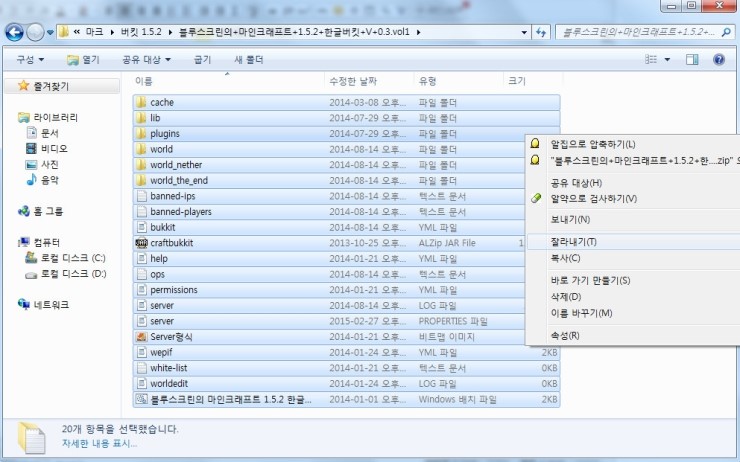Screen dimensions: 740x462
Task: Open the view options dropdown arrow
Action: [x=667, y=59]
